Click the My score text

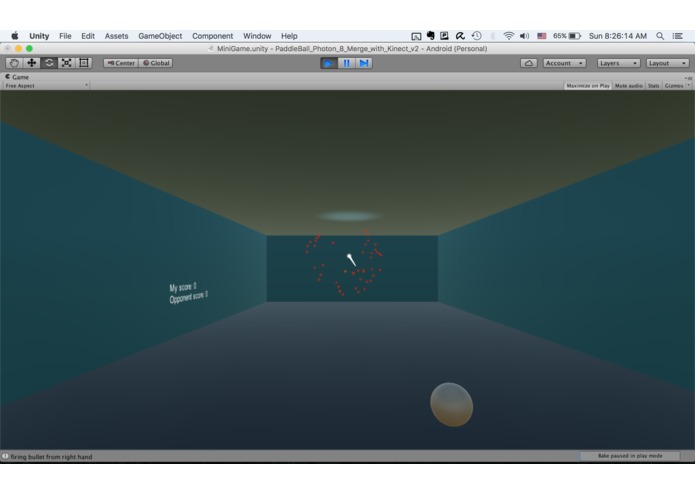(183, 287)
